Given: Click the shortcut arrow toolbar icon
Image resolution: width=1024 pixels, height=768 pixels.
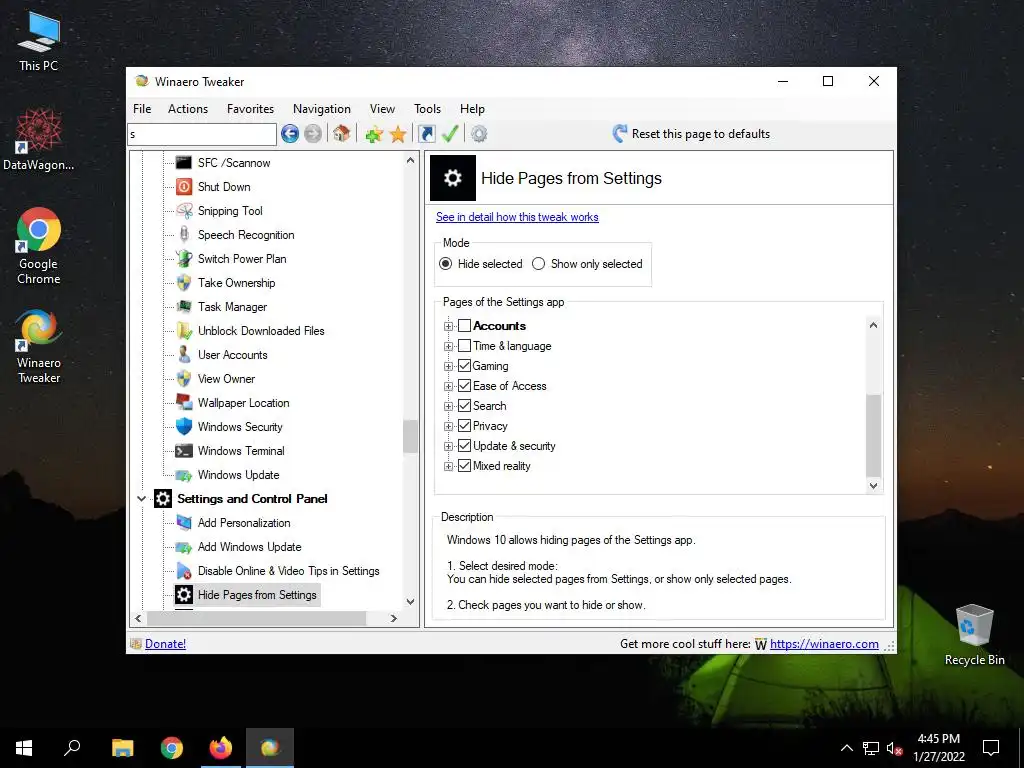Looking at the screenshot, I should pyautogui.click(x=426, y=134).
